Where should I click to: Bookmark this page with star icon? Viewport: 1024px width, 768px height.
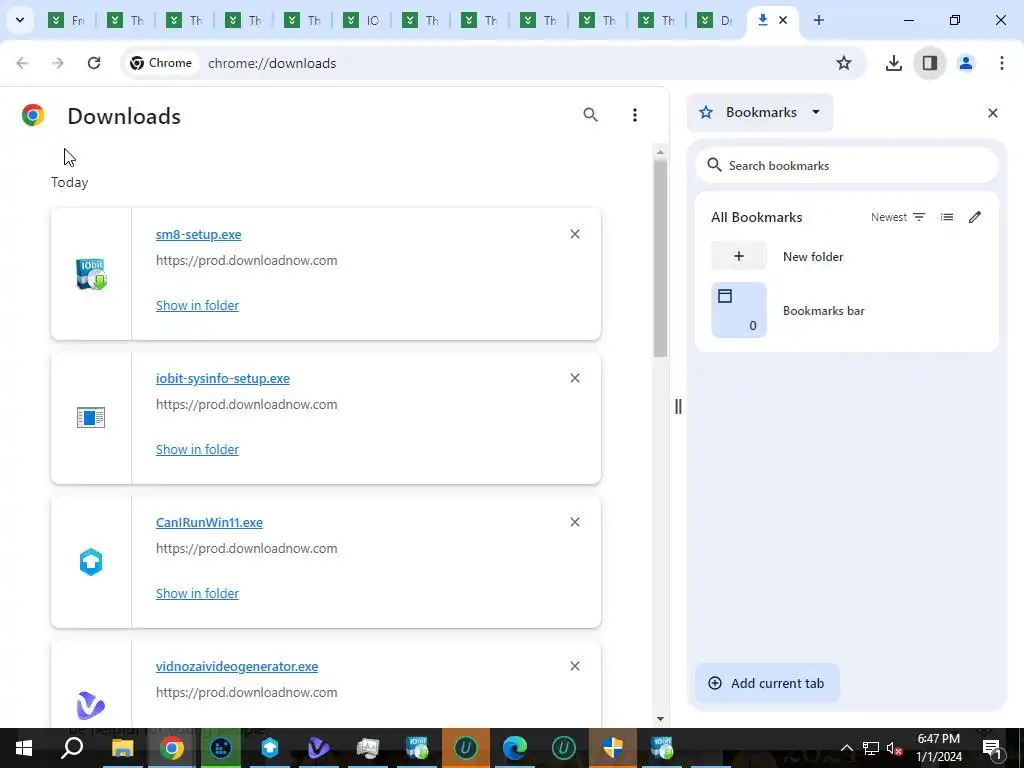[x=844, y=63]
